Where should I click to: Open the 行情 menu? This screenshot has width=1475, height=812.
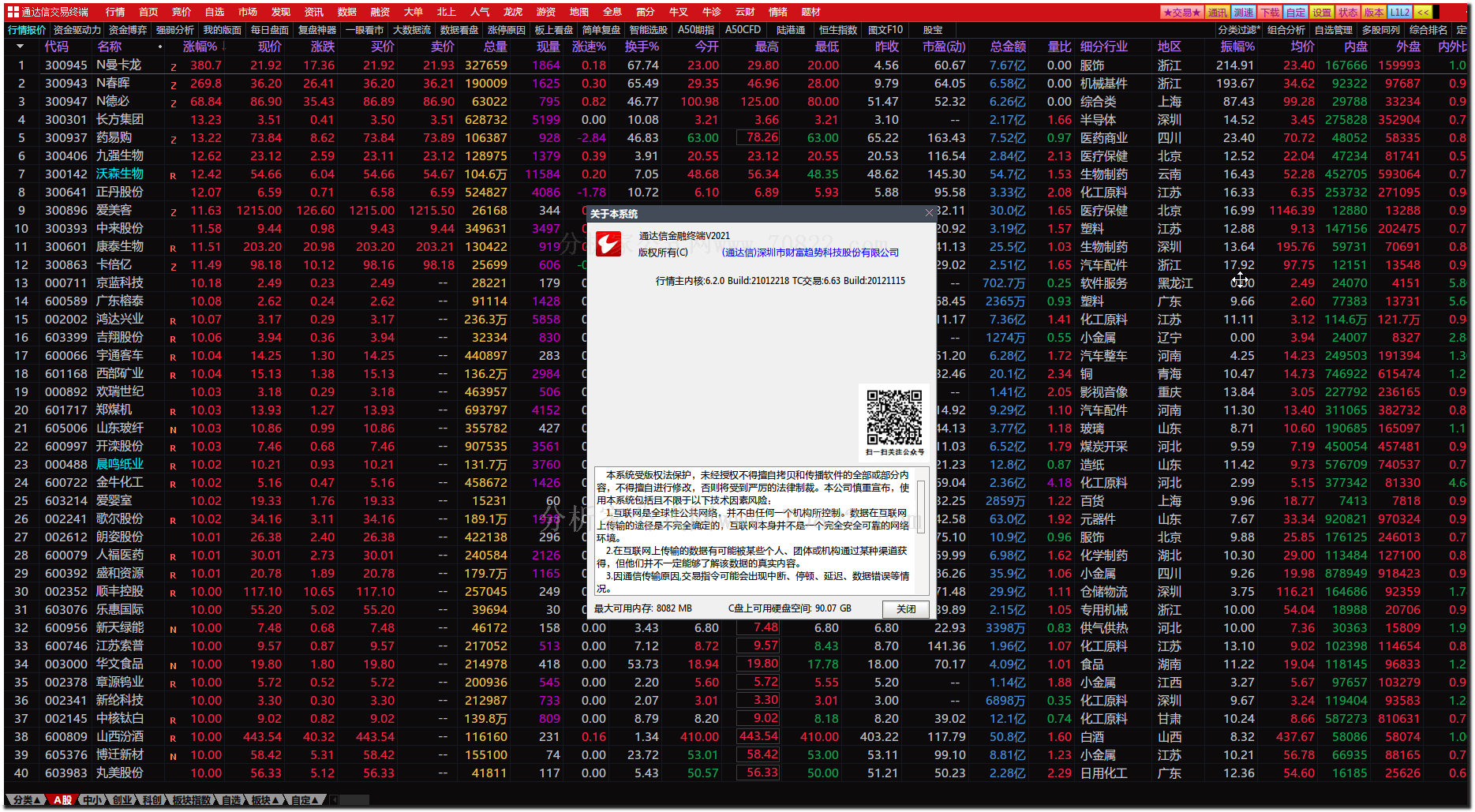coord(115,12)
